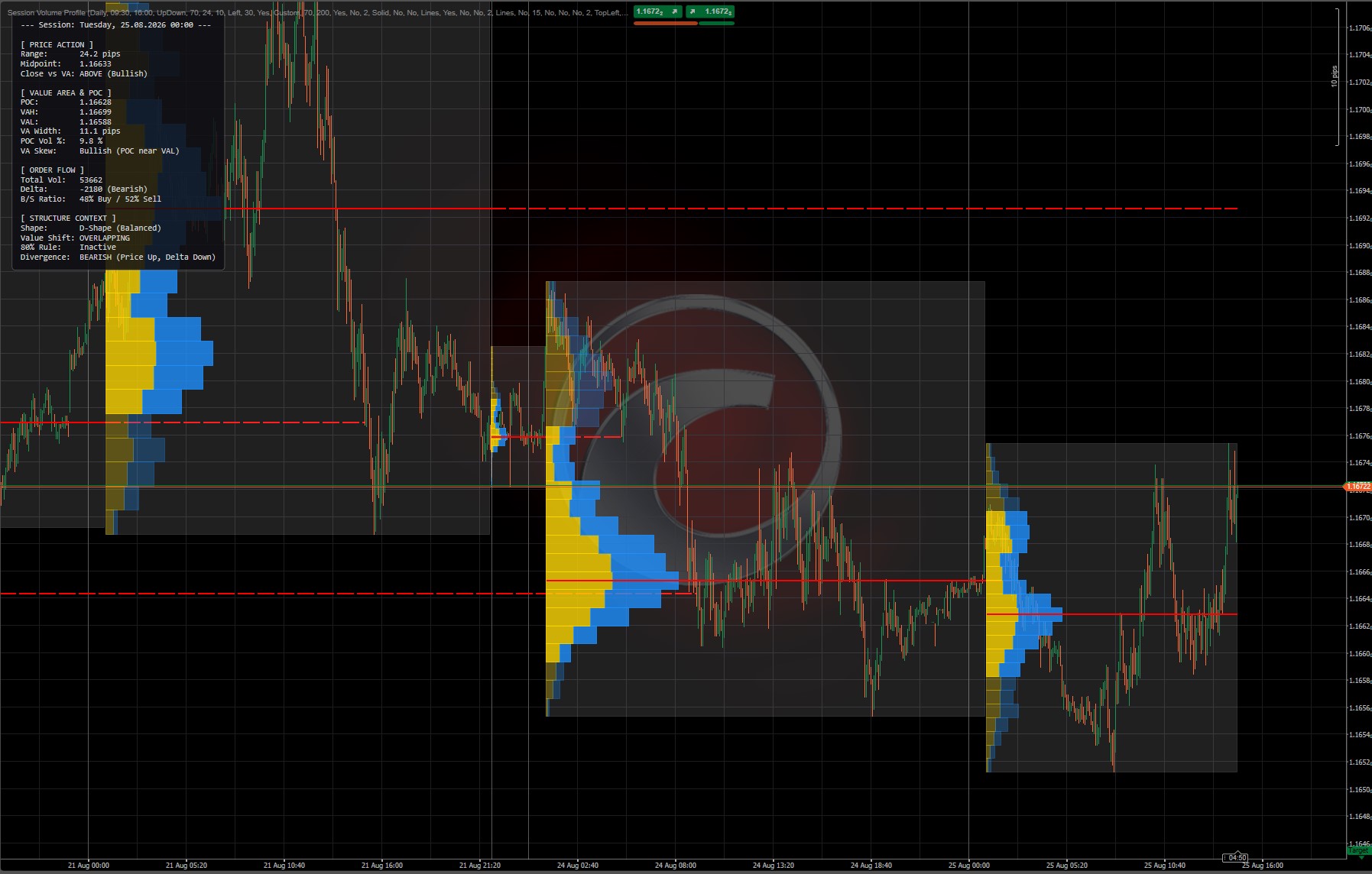Screen dimensions: 1372x874
Task: Click the 25 Aug 10:40 time axis label
Action: (1165, 866)
